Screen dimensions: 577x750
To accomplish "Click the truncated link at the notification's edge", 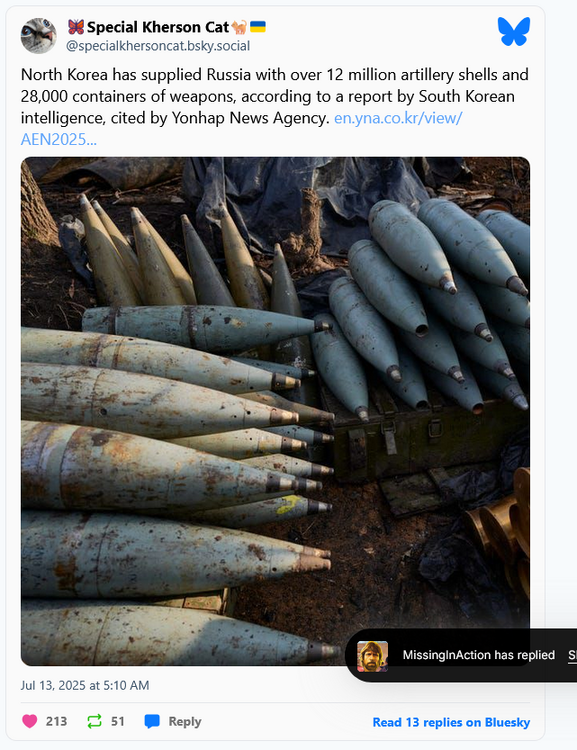I will coord(572,655).
